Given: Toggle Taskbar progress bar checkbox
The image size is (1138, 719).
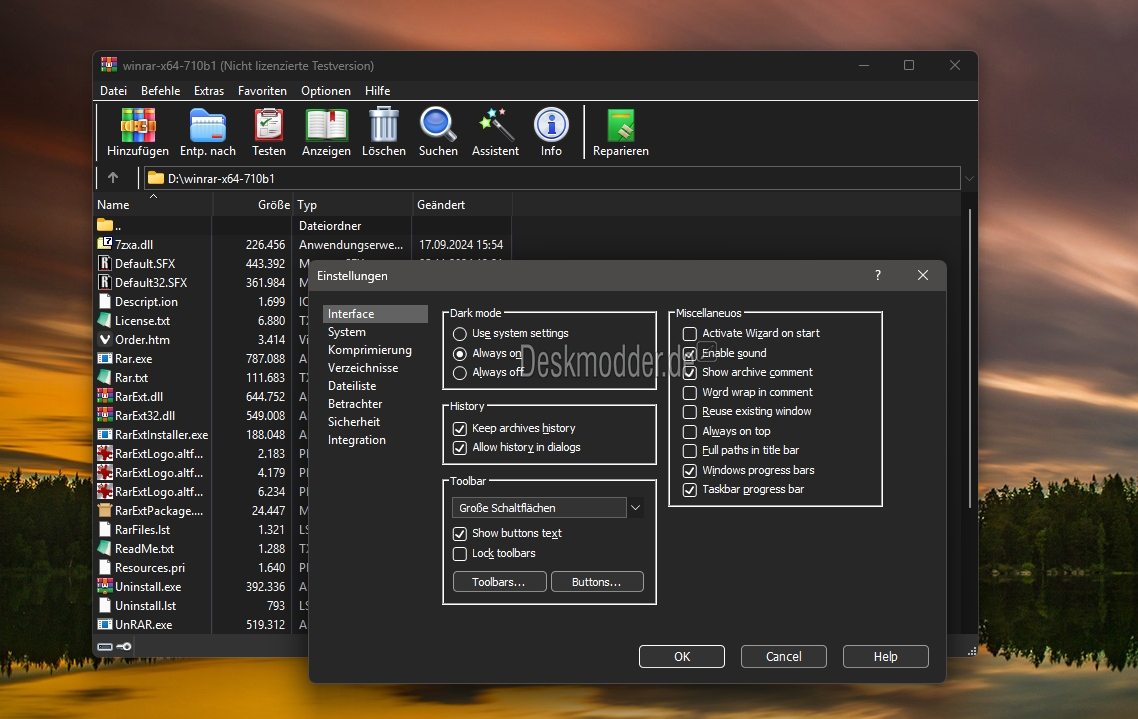Looking at the screenshot, I should pos(689,490).
